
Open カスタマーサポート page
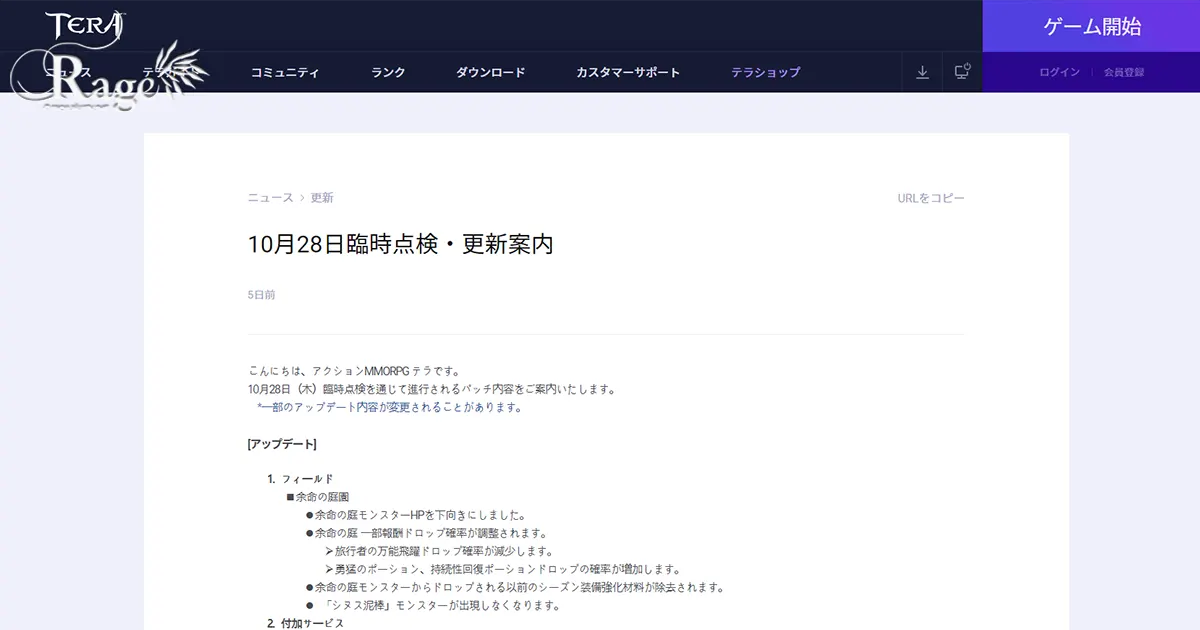628,72
